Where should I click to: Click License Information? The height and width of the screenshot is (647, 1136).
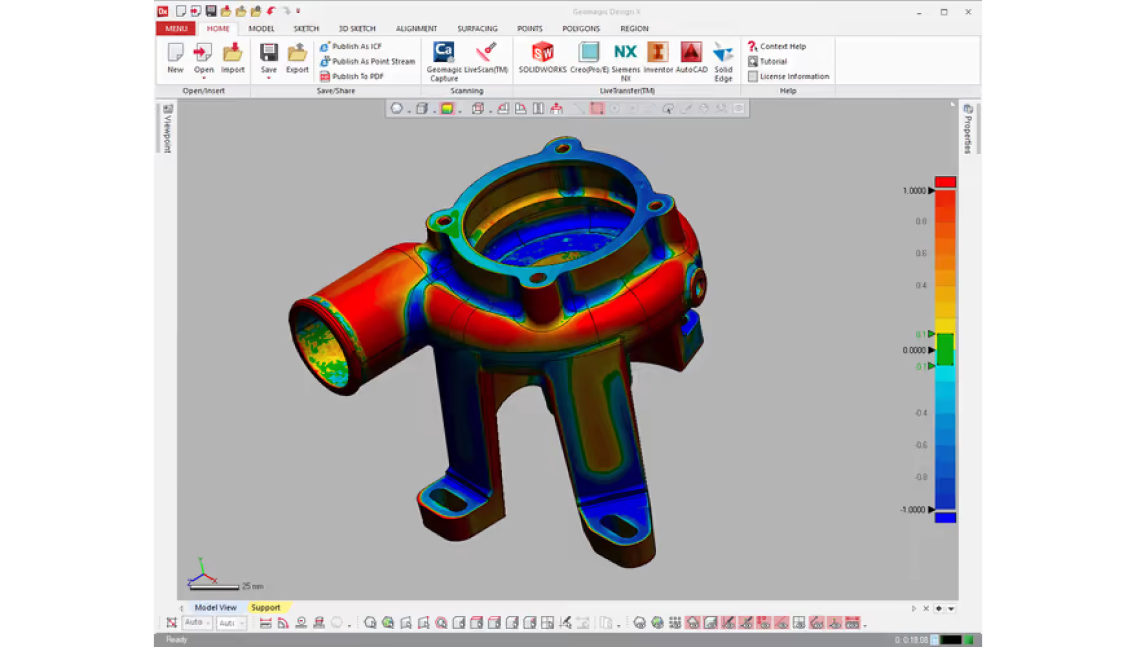pos(788,76)
